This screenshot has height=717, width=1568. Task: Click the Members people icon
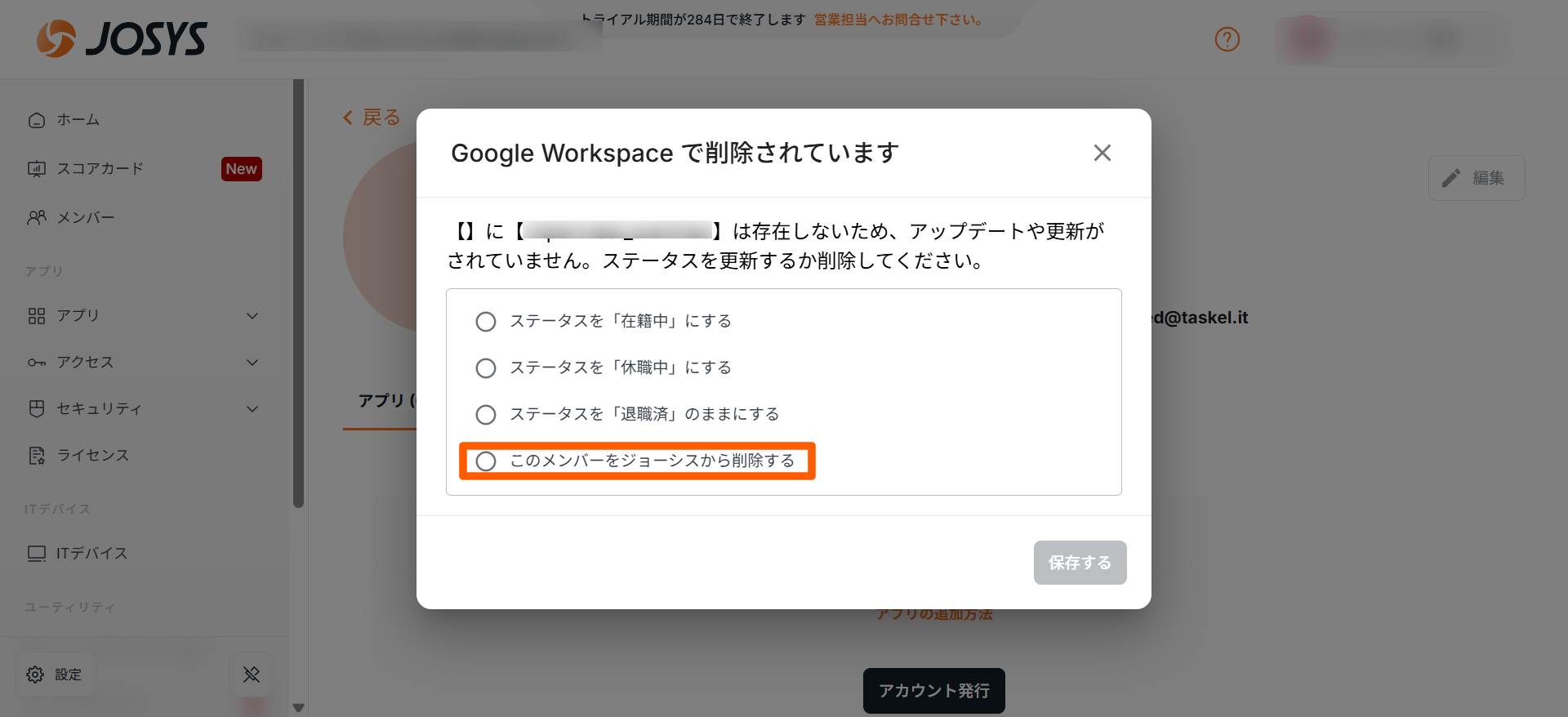37,218
